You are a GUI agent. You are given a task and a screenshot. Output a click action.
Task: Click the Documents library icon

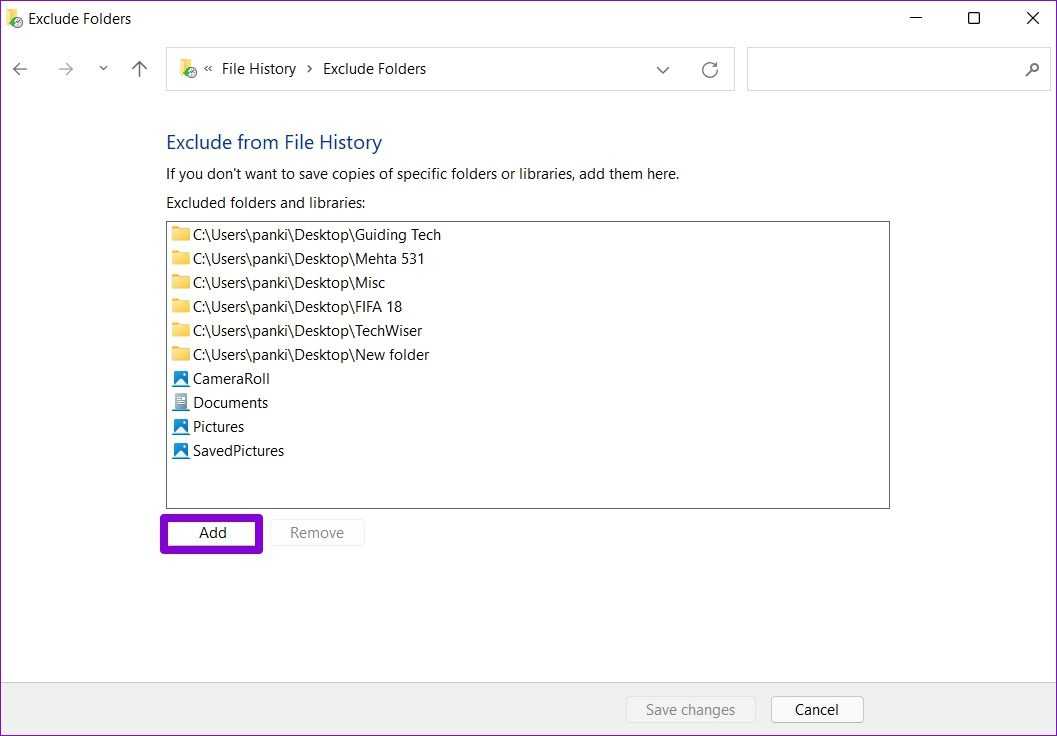tap(180, 403)
